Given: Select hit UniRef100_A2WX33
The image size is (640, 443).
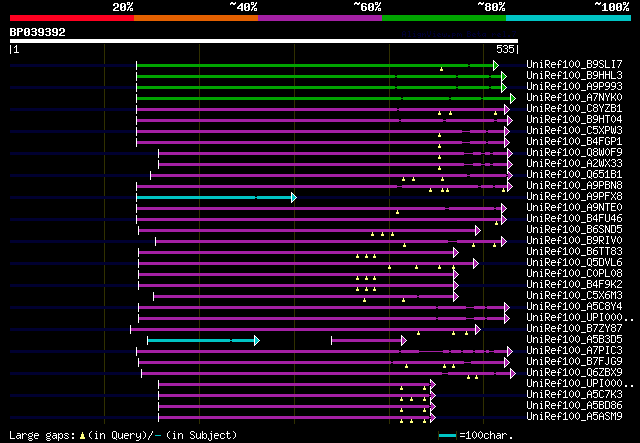Looking at the screenshot, I should click(574, 164).
